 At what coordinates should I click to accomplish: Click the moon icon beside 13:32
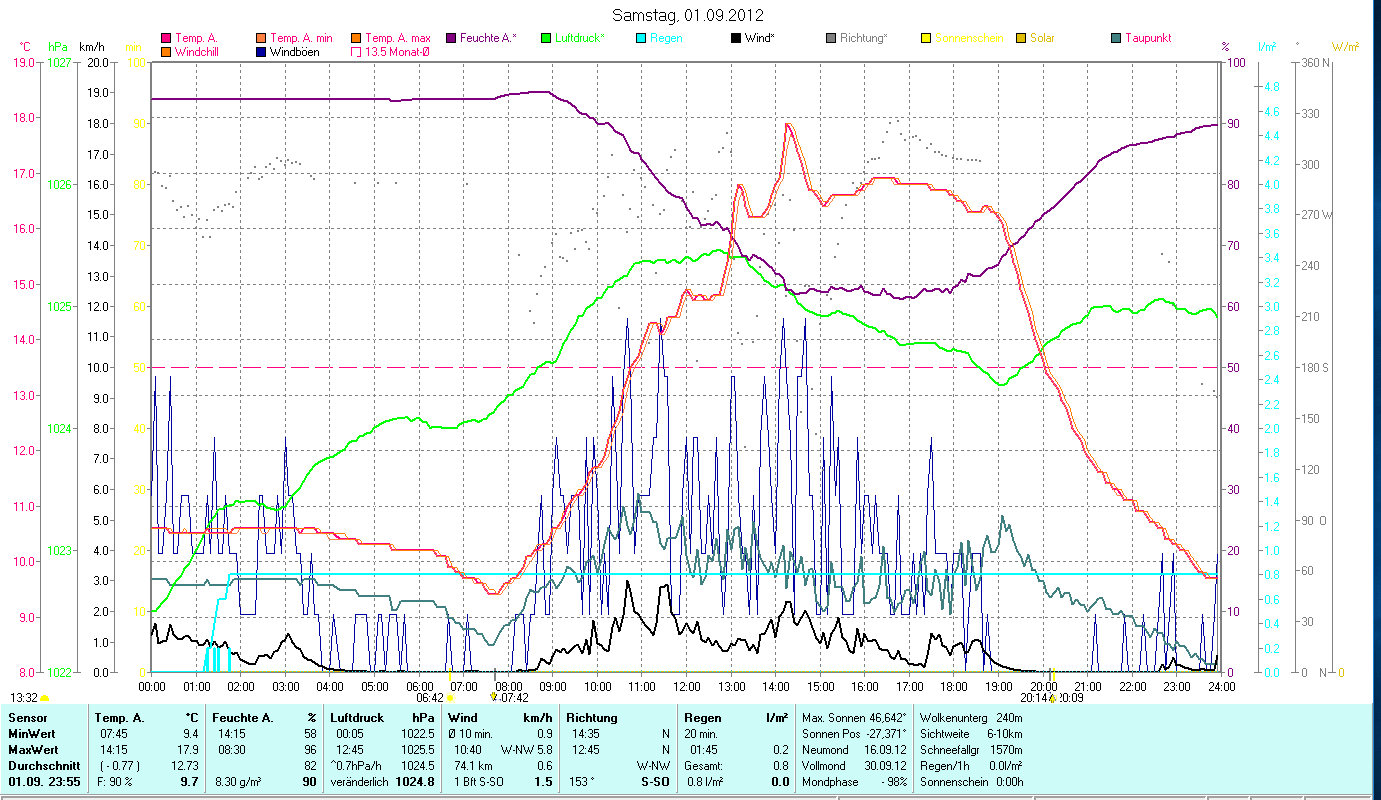click(x=45, y=697)
